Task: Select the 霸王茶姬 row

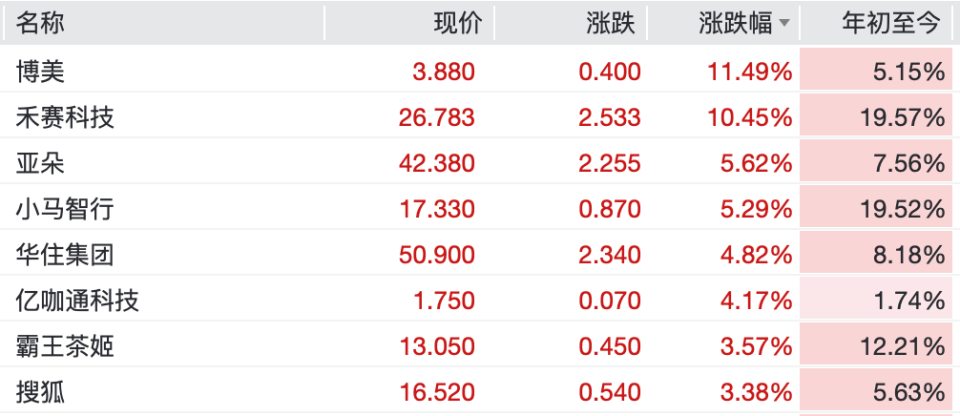Action: 65,347
